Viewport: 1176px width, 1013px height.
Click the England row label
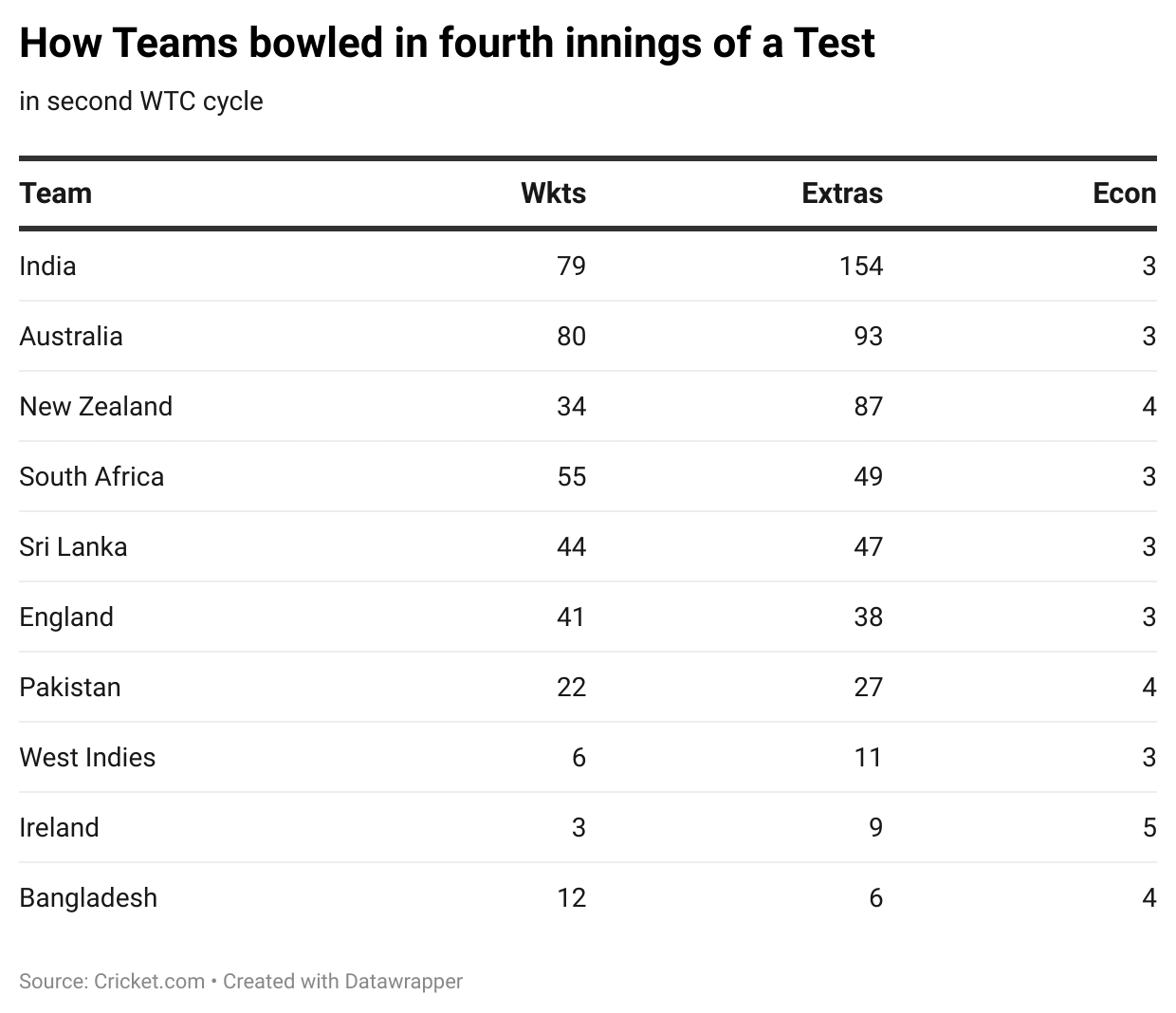(x=66, y=617)
